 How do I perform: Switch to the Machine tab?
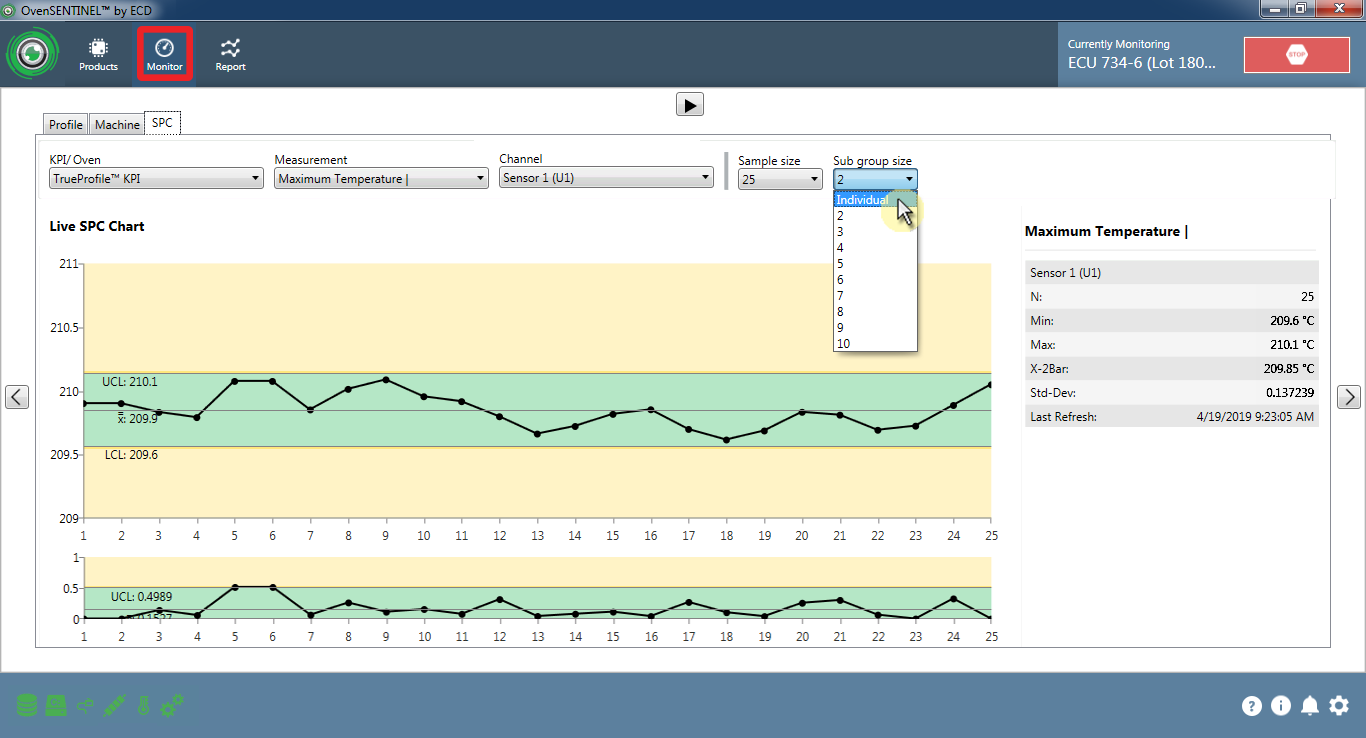pyautogui.click(x=117, y=125)
